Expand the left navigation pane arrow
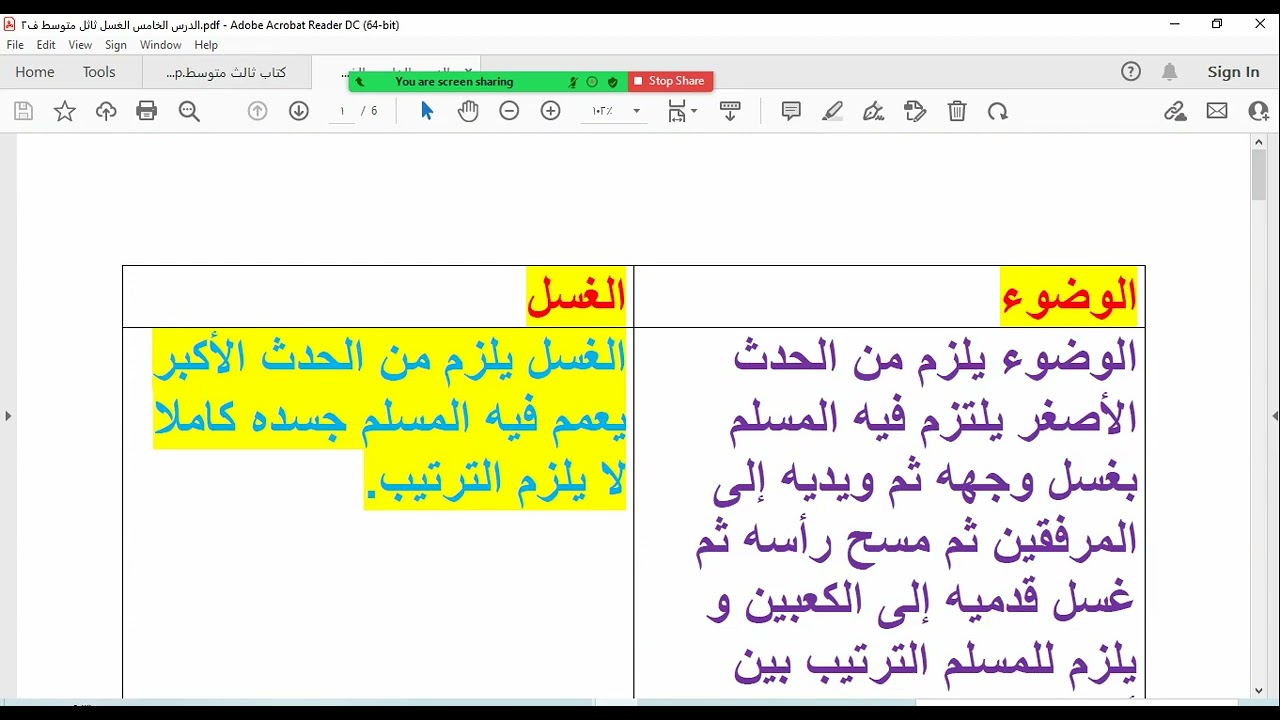 coord(8,415)
